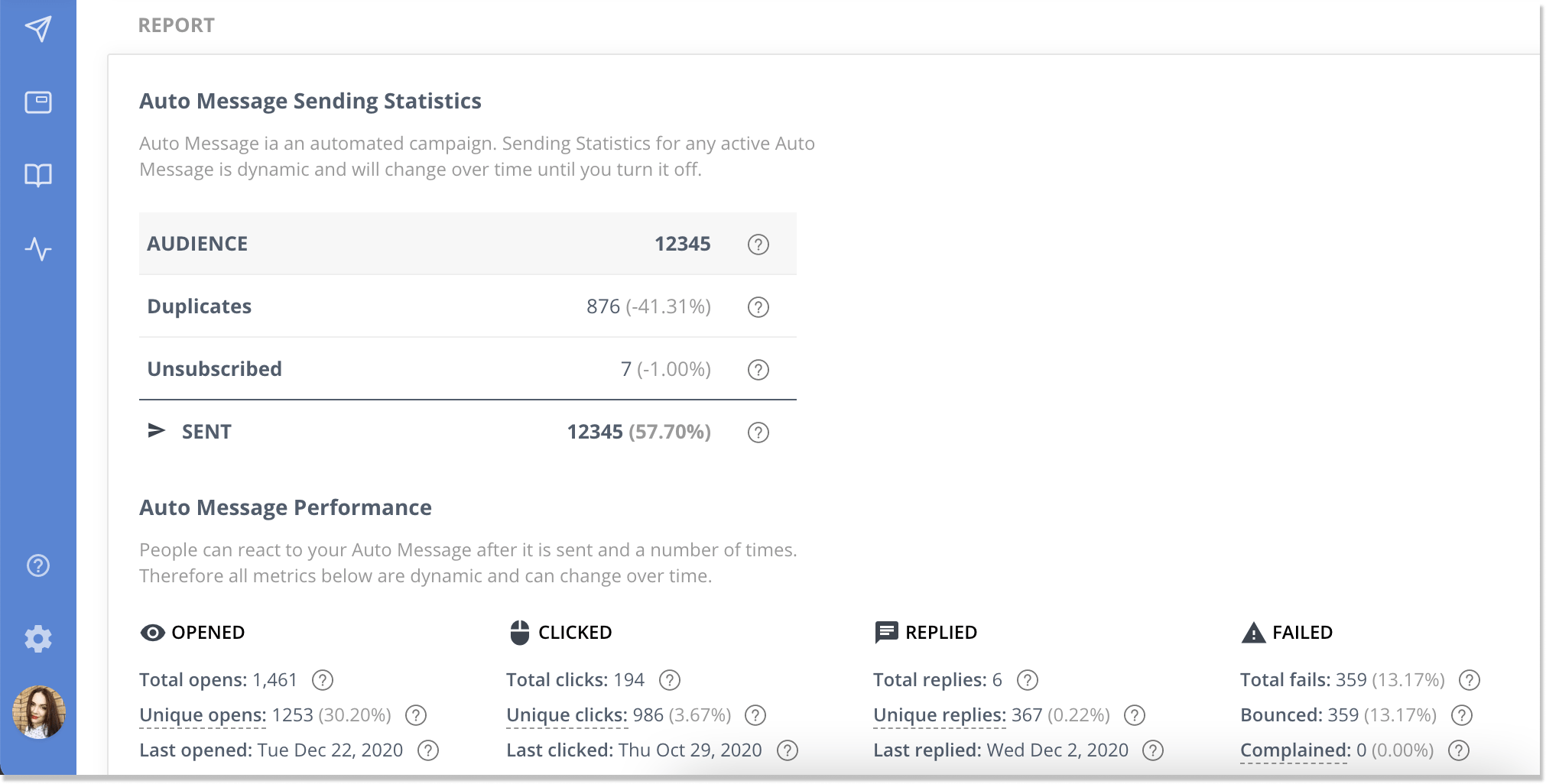Click the Total replies: 6 text

point(937,680)
